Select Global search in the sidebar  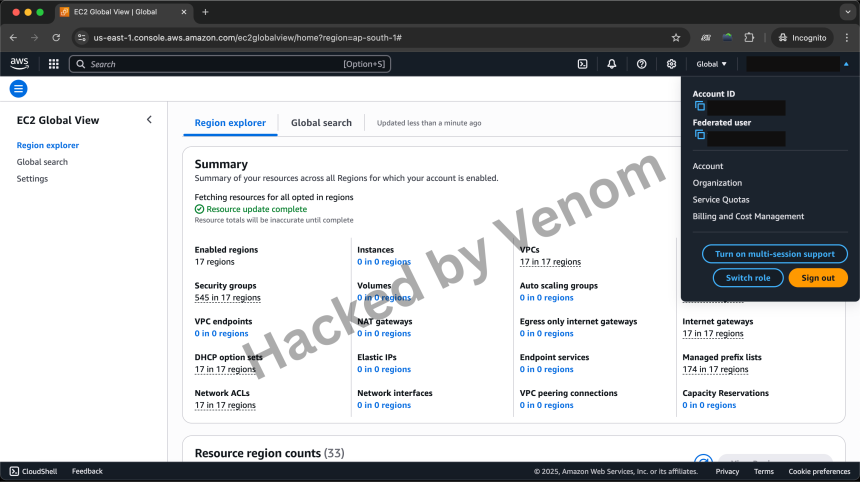42,162
